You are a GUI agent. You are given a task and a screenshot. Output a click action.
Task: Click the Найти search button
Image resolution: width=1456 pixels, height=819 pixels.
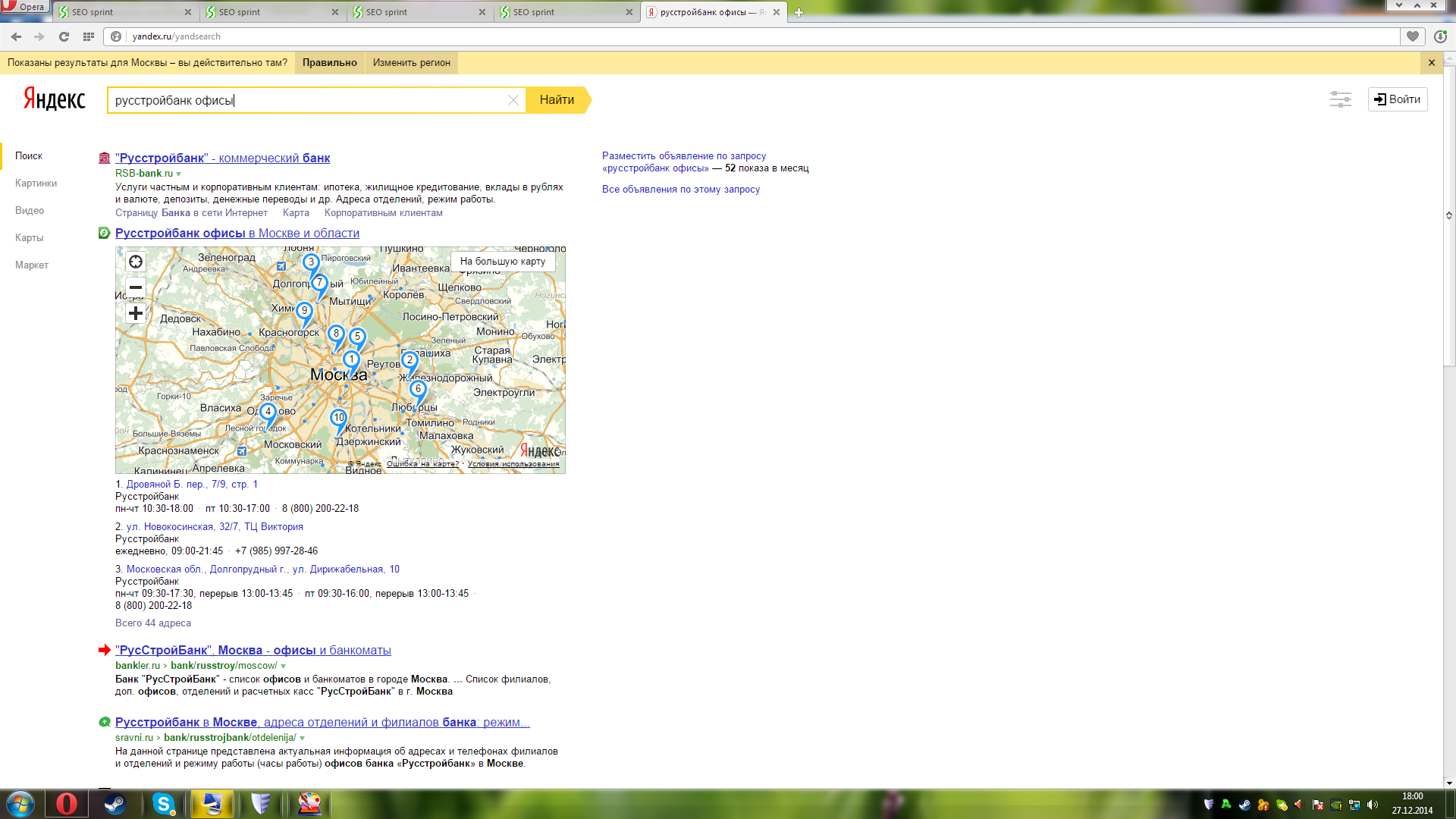(557, 100)
